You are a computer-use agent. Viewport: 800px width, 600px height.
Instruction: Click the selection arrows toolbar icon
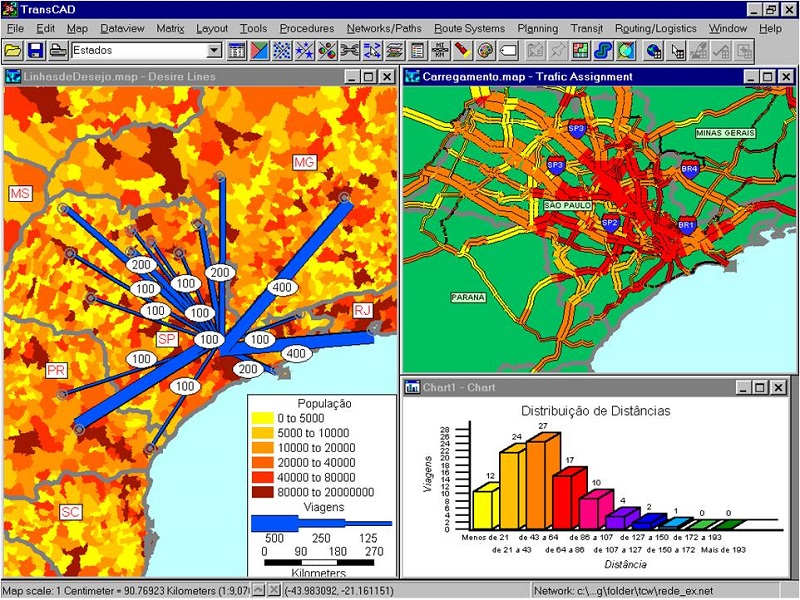[372, 51]
